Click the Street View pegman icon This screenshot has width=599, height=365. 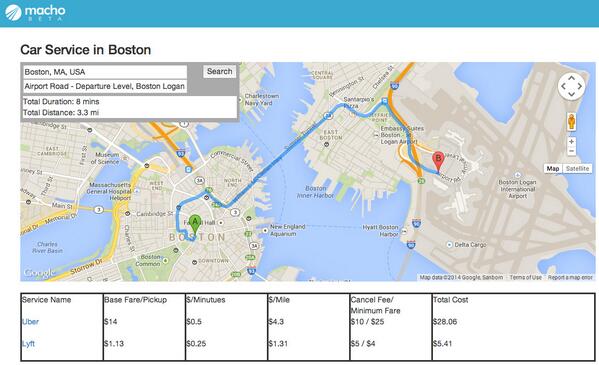point(571,122)
